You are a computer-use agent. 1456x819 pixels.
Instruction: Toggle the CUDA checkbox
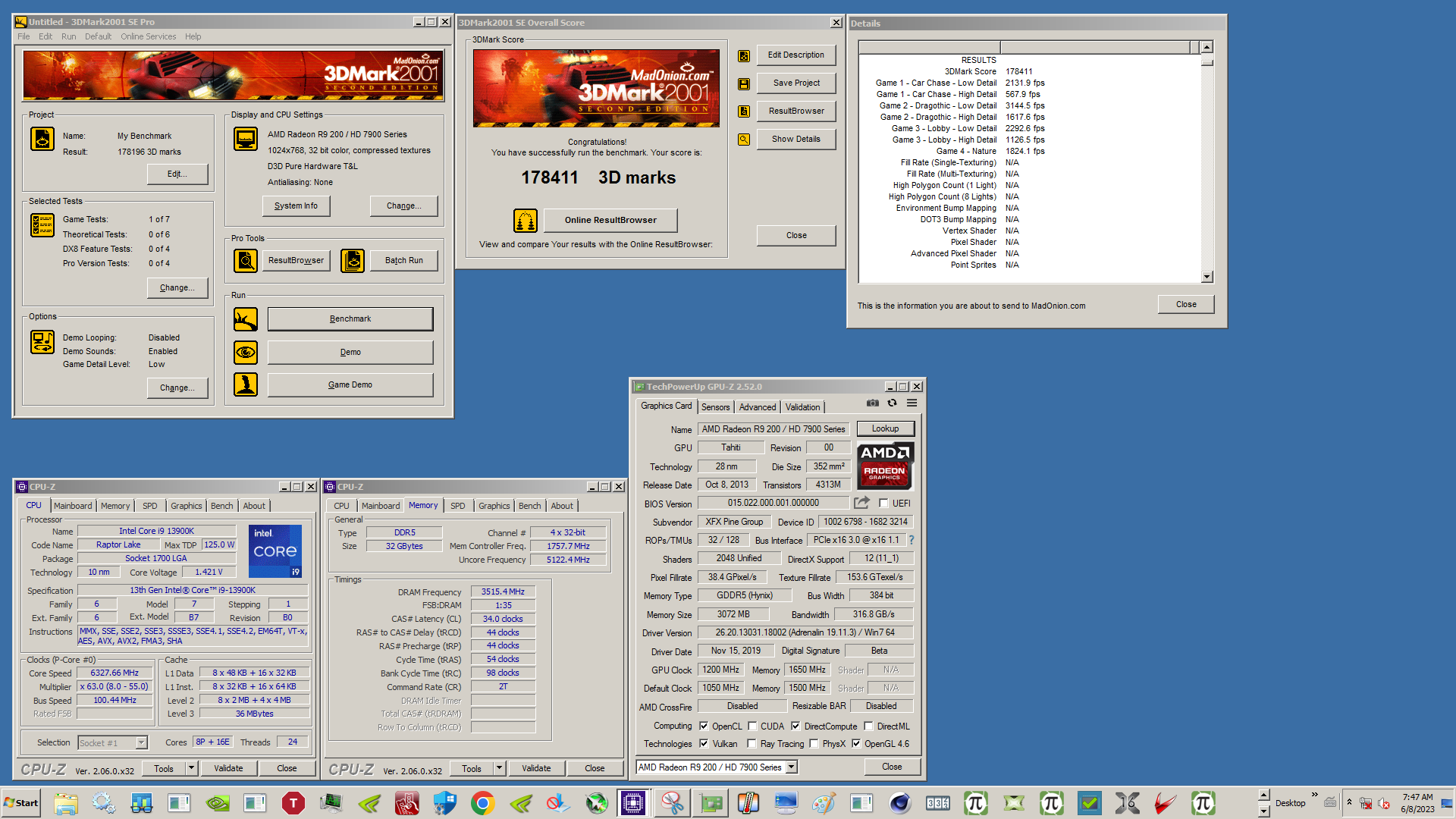(x=752, y=726)
